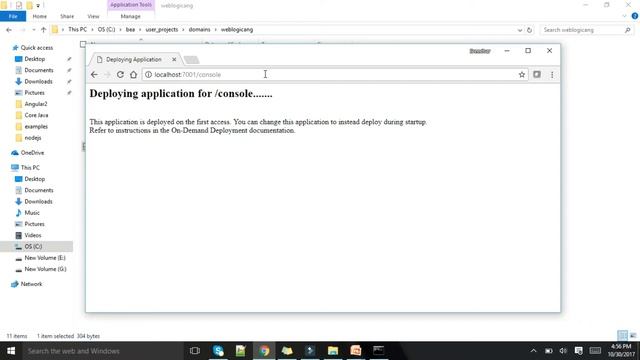Open the Chrome three-dot menu
This screenshot has width=640, height=360.
(x=552, y=75)
